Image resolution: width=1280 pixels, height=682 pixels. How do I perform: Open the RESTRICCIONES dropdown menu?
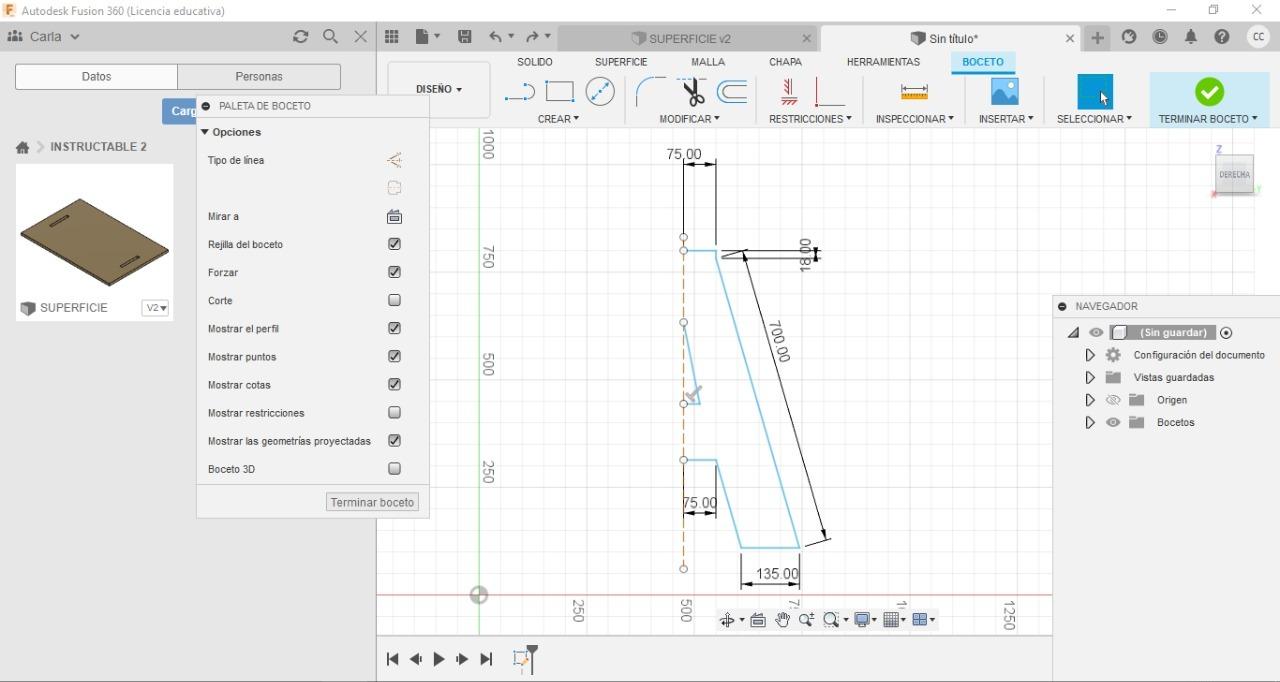(810, 119)
